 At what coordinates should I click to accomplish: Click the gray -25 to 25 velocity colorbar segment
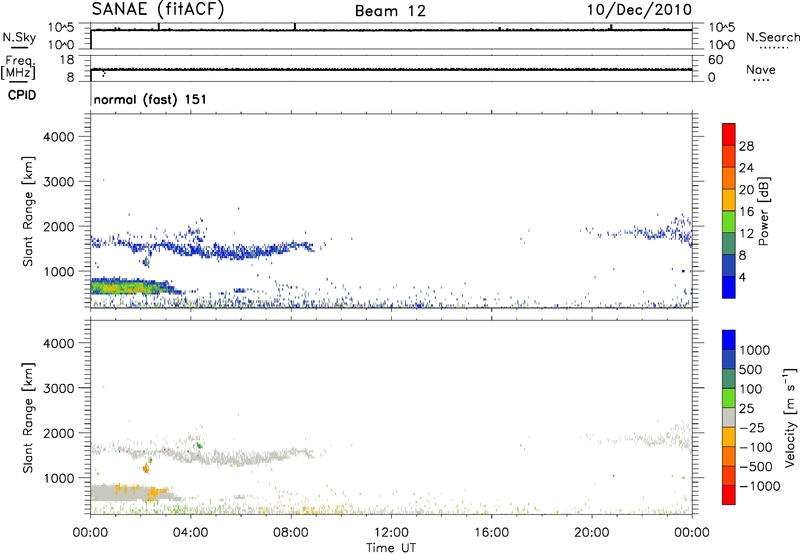click(729, 417)
